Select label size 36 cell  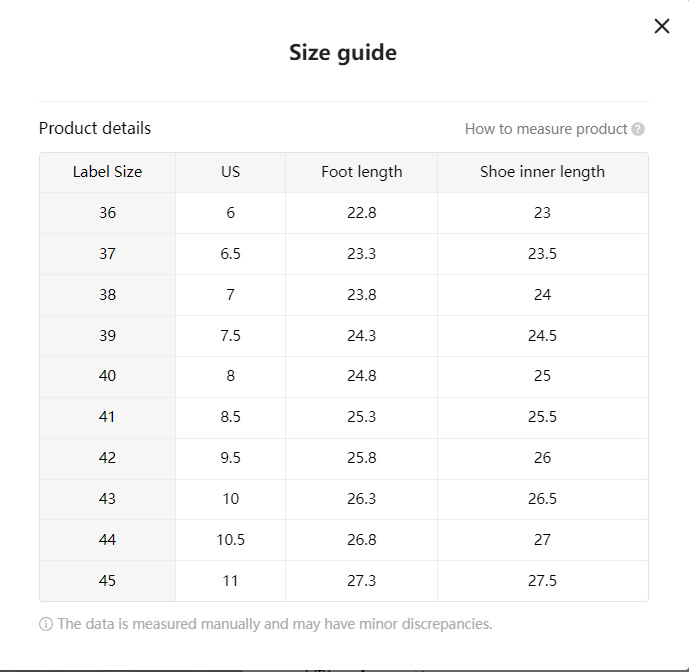[107, 213]
